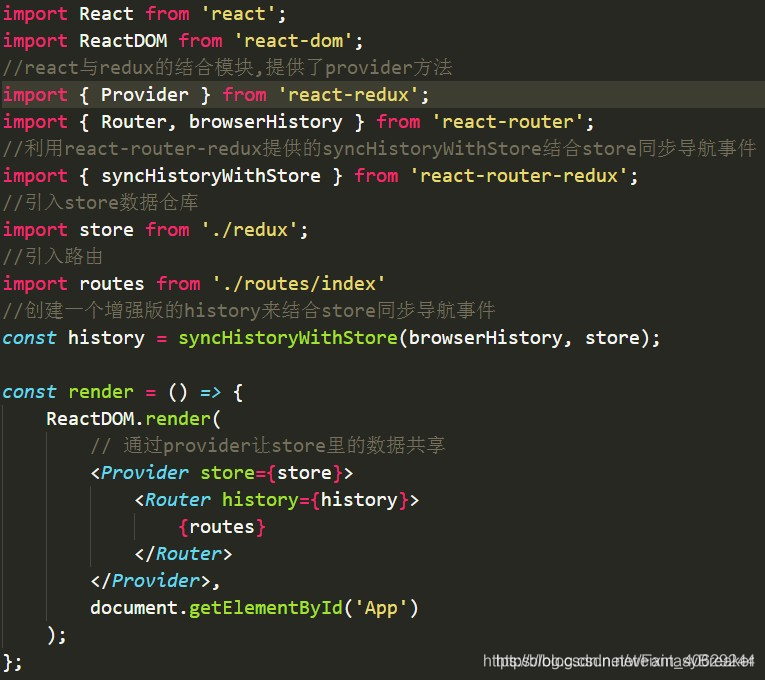Screen dimensions: 765x680
Task: Click store attribute on Provider tag
Action: tap(227, 473)
